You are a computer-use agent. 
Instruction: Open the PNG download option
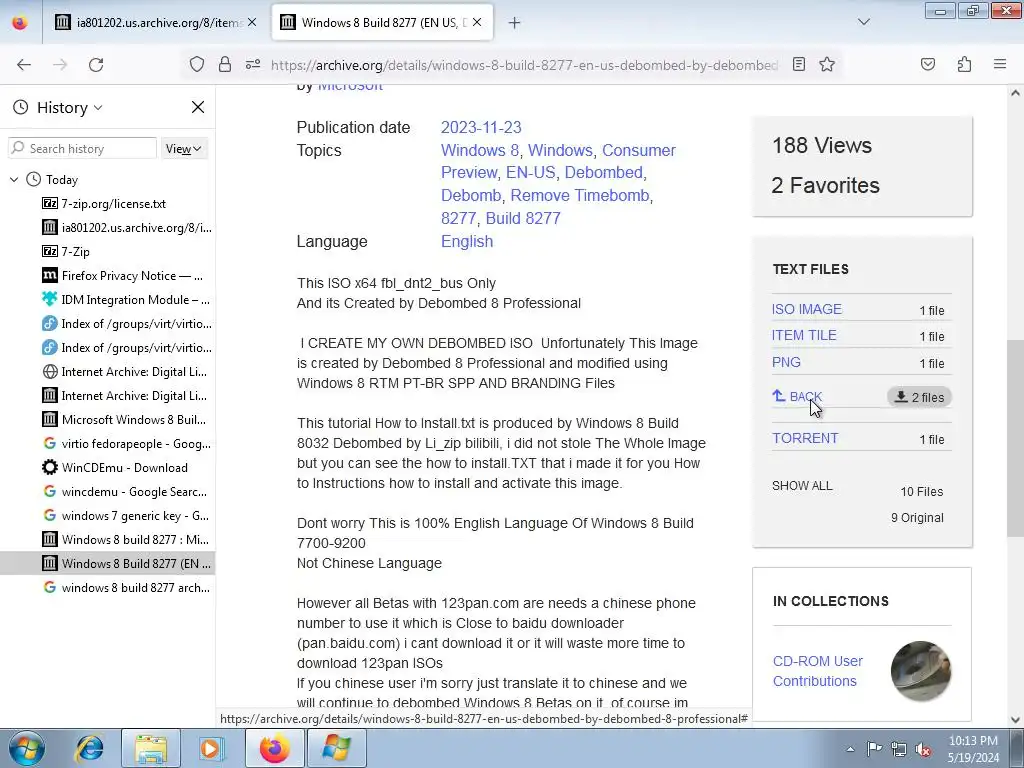coord(786,362)
